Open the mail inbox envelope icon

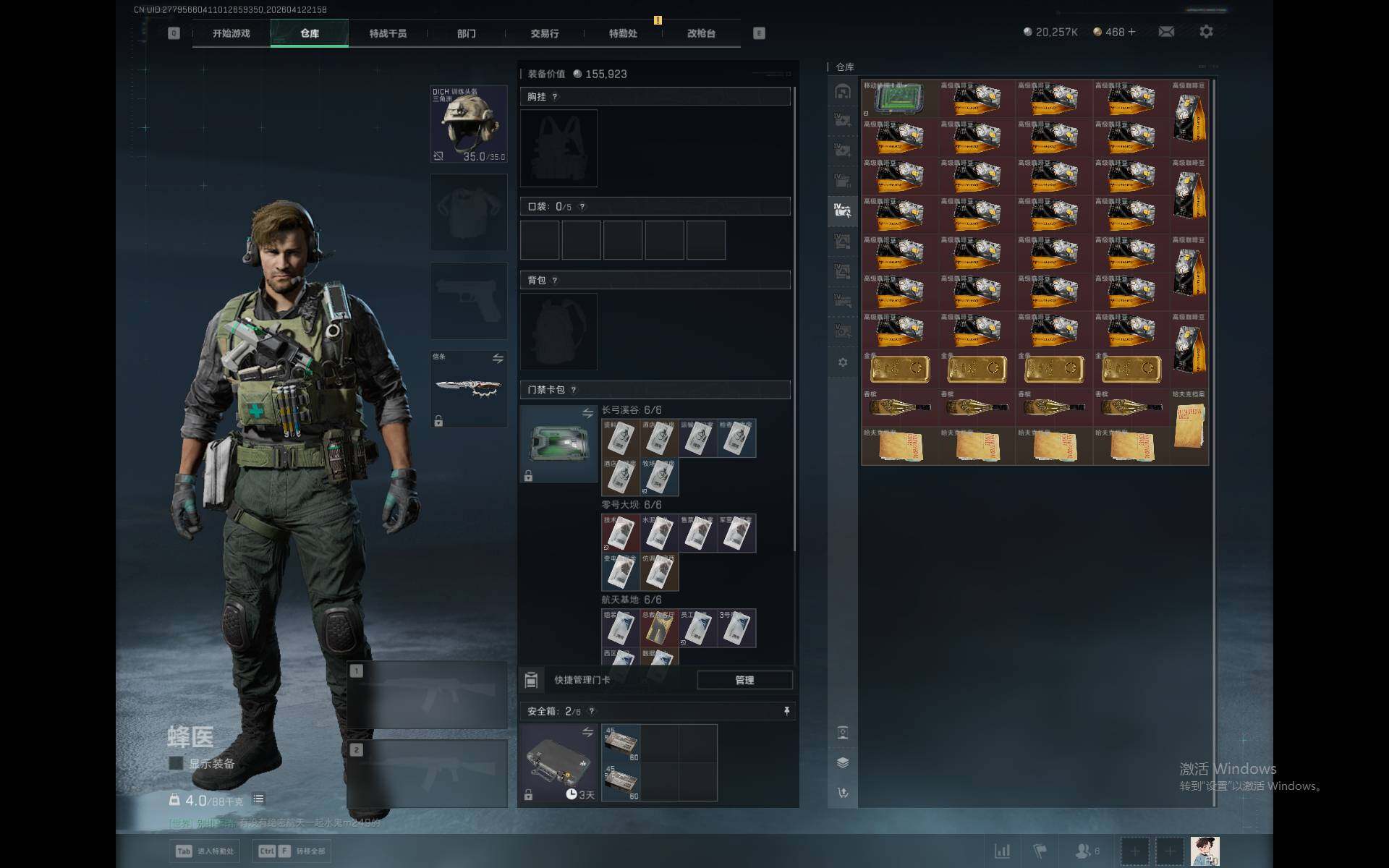(1166, 32)
